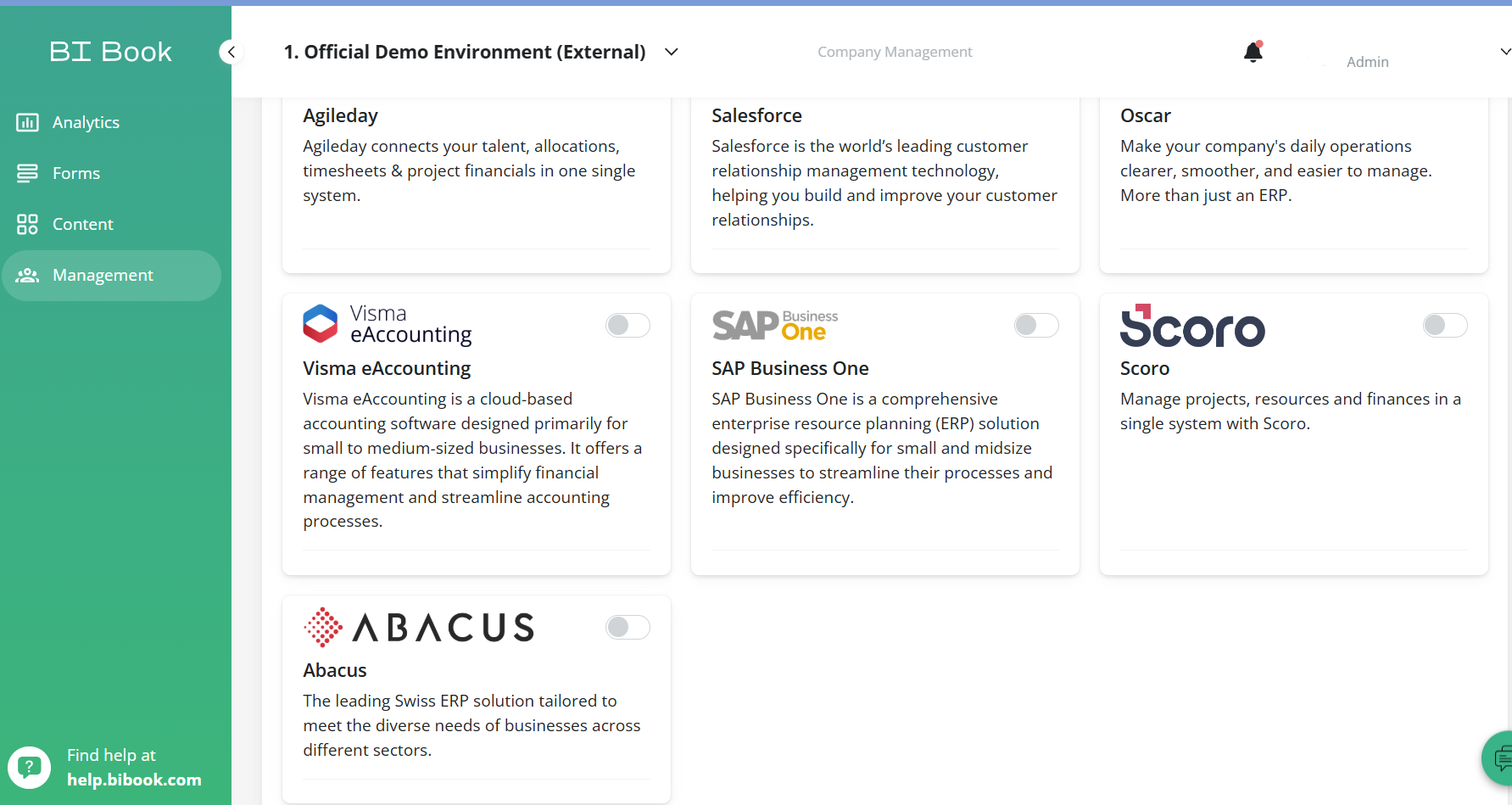Click the Agileday description text

(x=469, y=171)
